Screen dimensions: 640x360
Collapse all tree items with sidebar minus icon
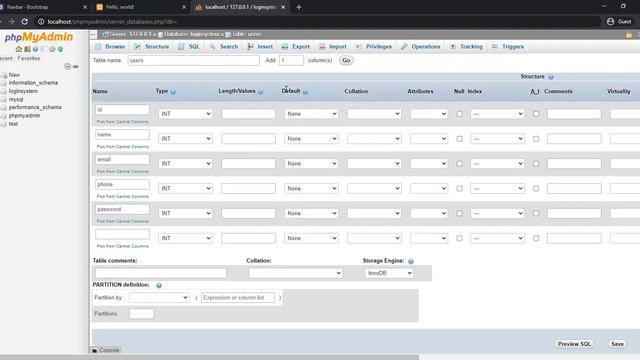(67, 66)
